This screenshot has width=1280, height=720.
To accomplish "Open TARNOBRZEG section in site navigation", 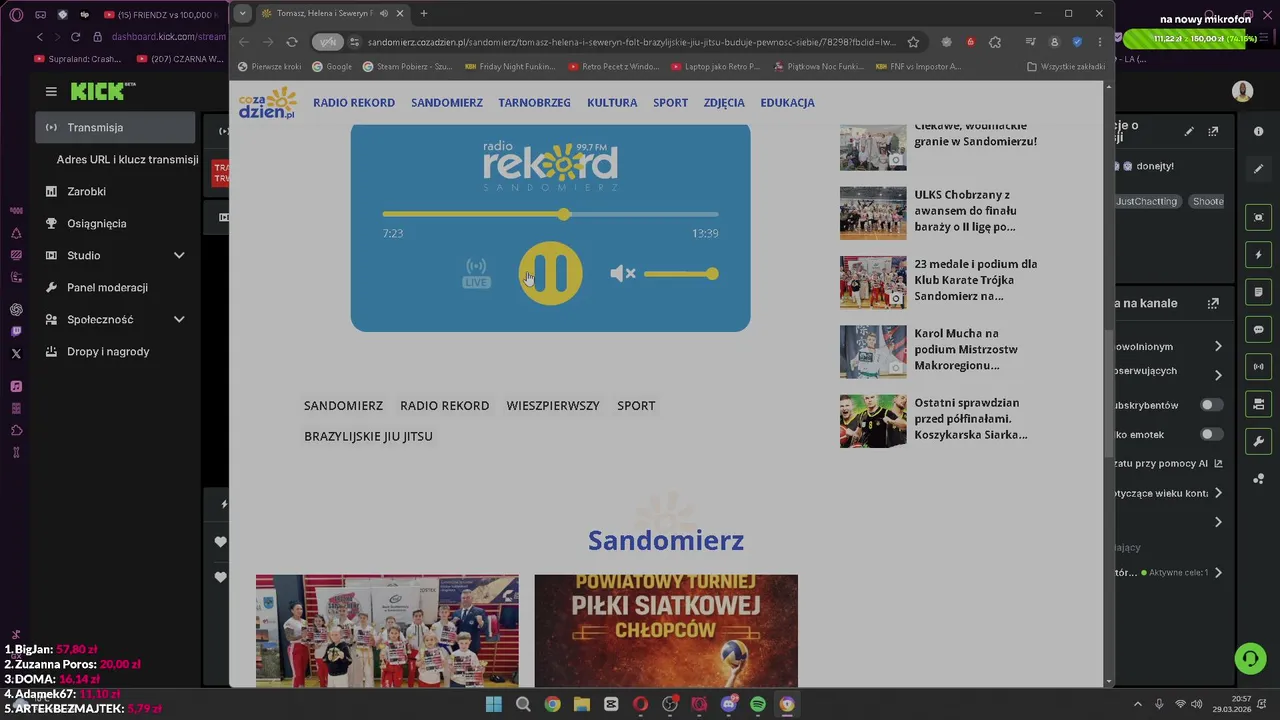I will tap(534, 102).
